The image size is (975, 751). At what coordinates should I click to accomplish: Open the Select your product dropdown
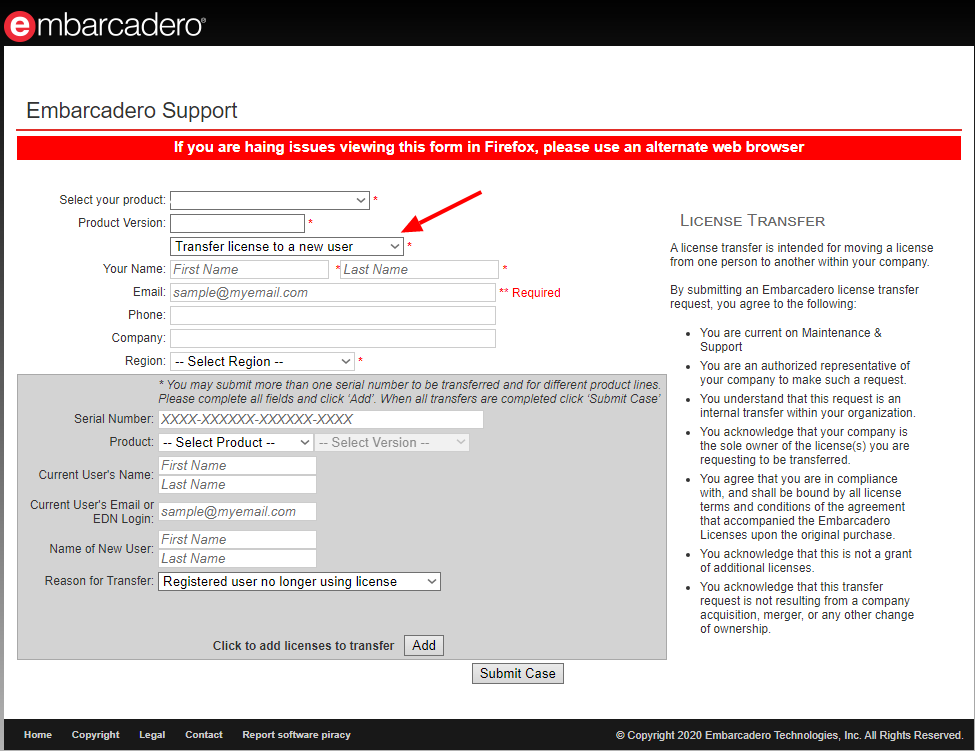pos(269,200)
